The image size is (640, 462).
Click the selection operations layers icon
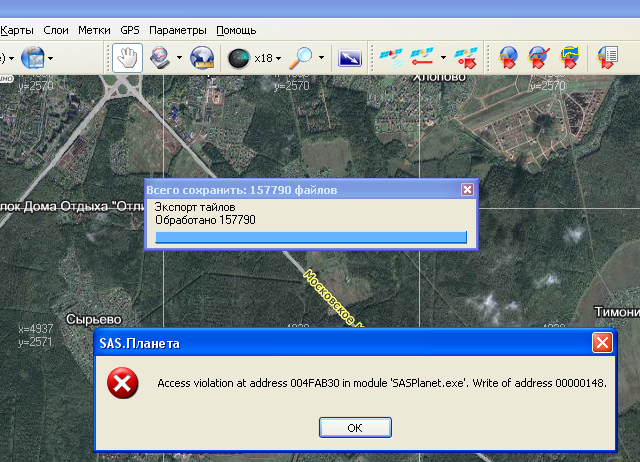coord(160,58)
